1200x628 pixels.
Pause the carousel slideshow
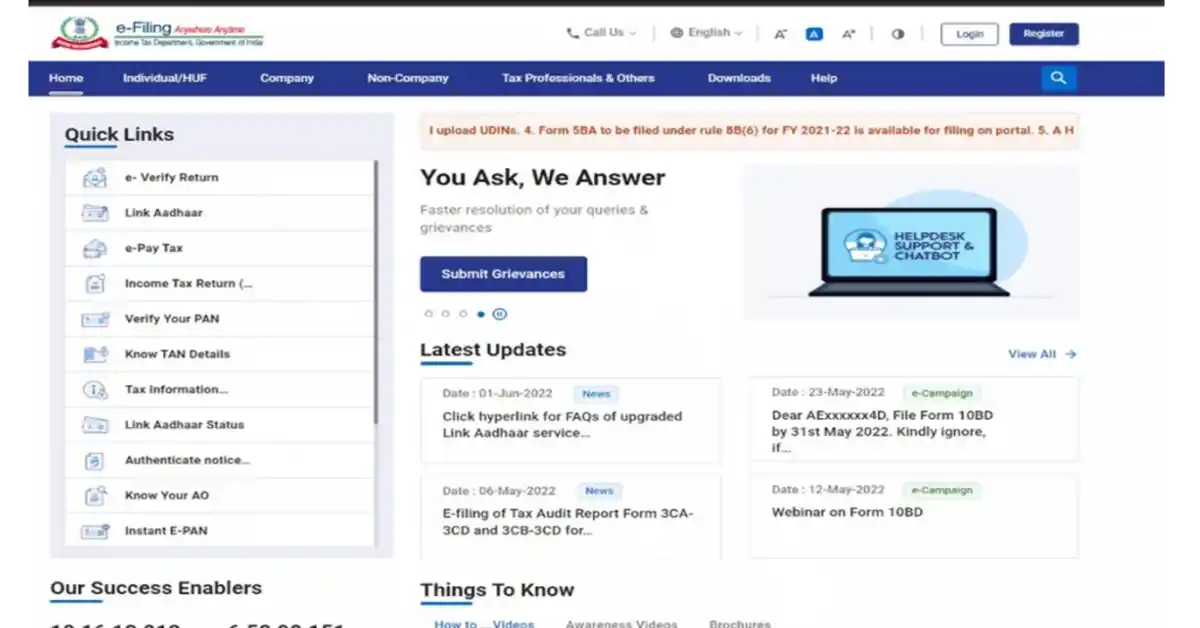point(500,314)
